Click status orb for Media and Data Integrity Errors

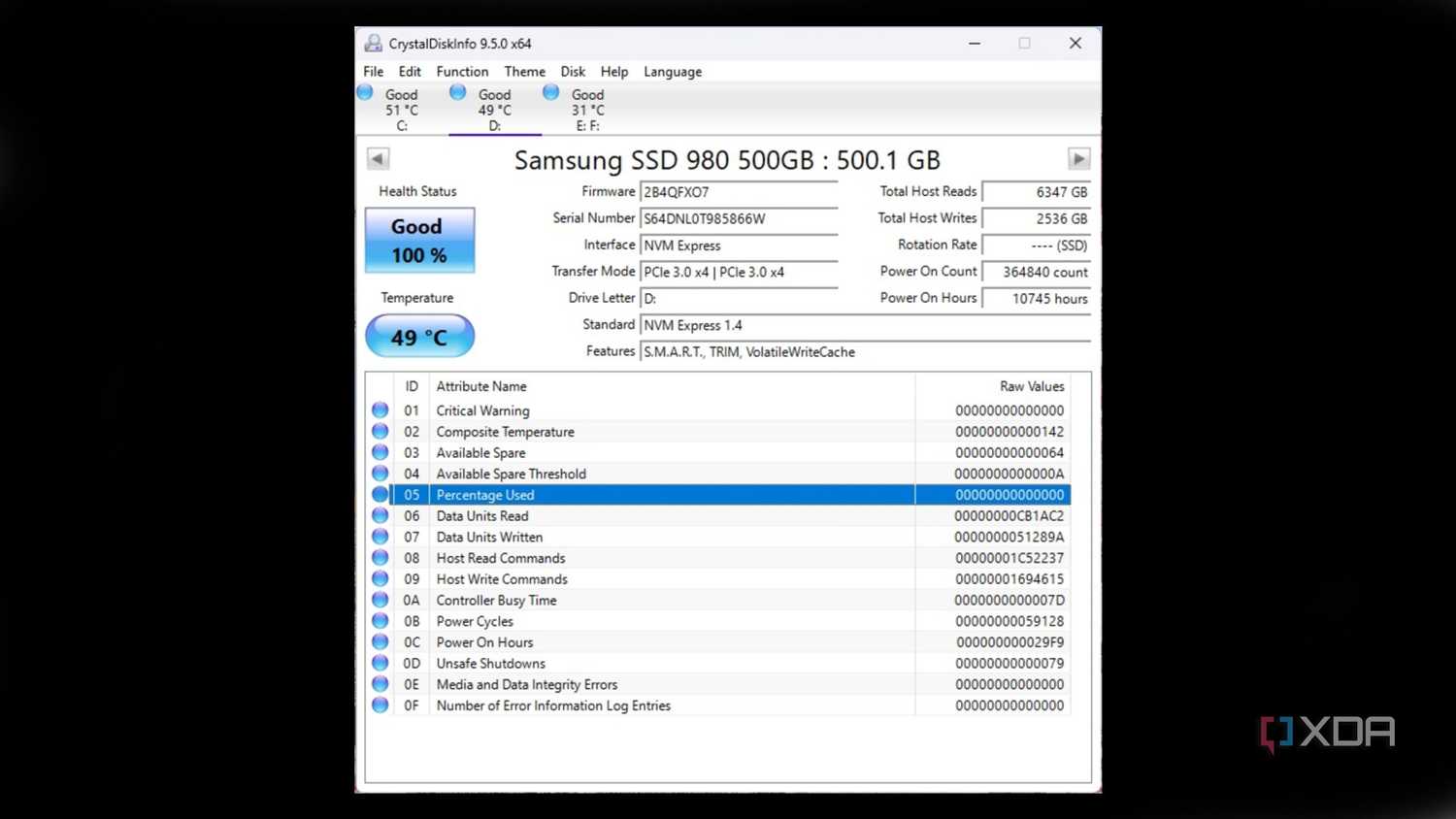point(380,684)
